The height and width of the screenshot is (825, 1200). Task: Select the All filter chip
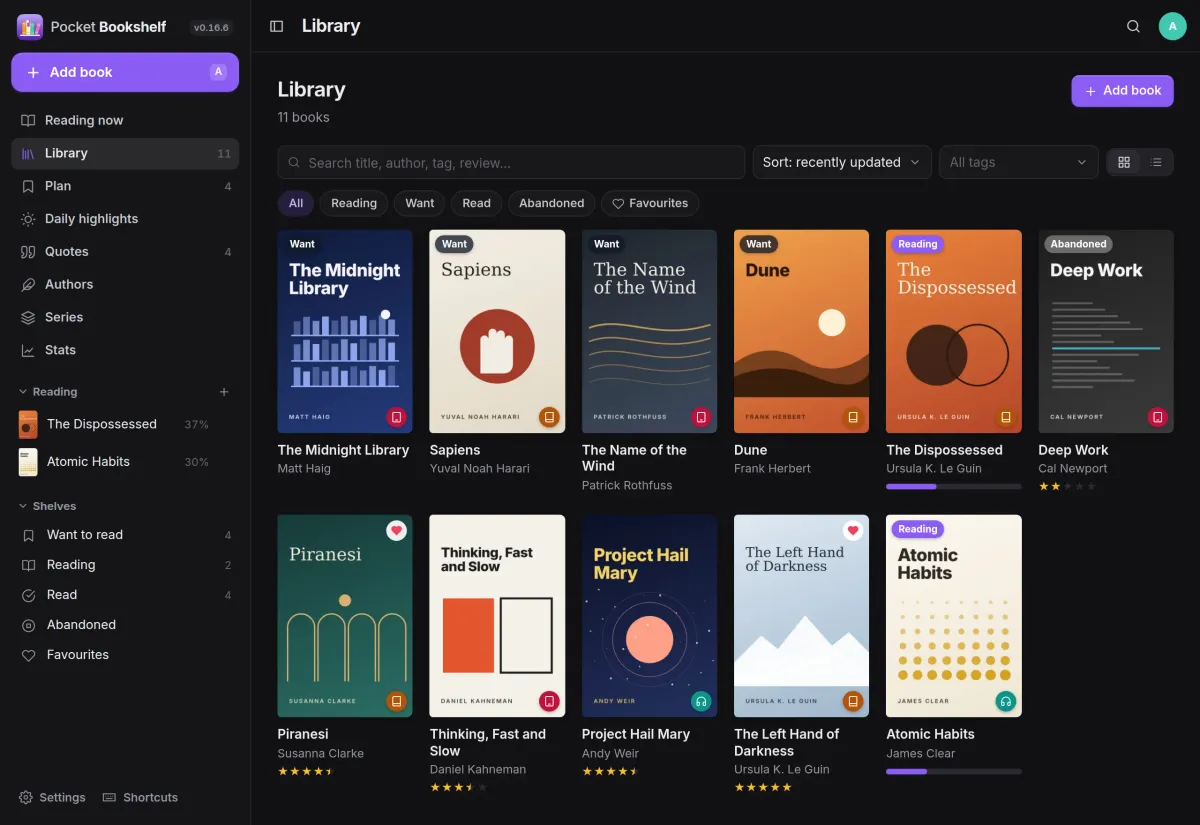(x=296, y=203)
